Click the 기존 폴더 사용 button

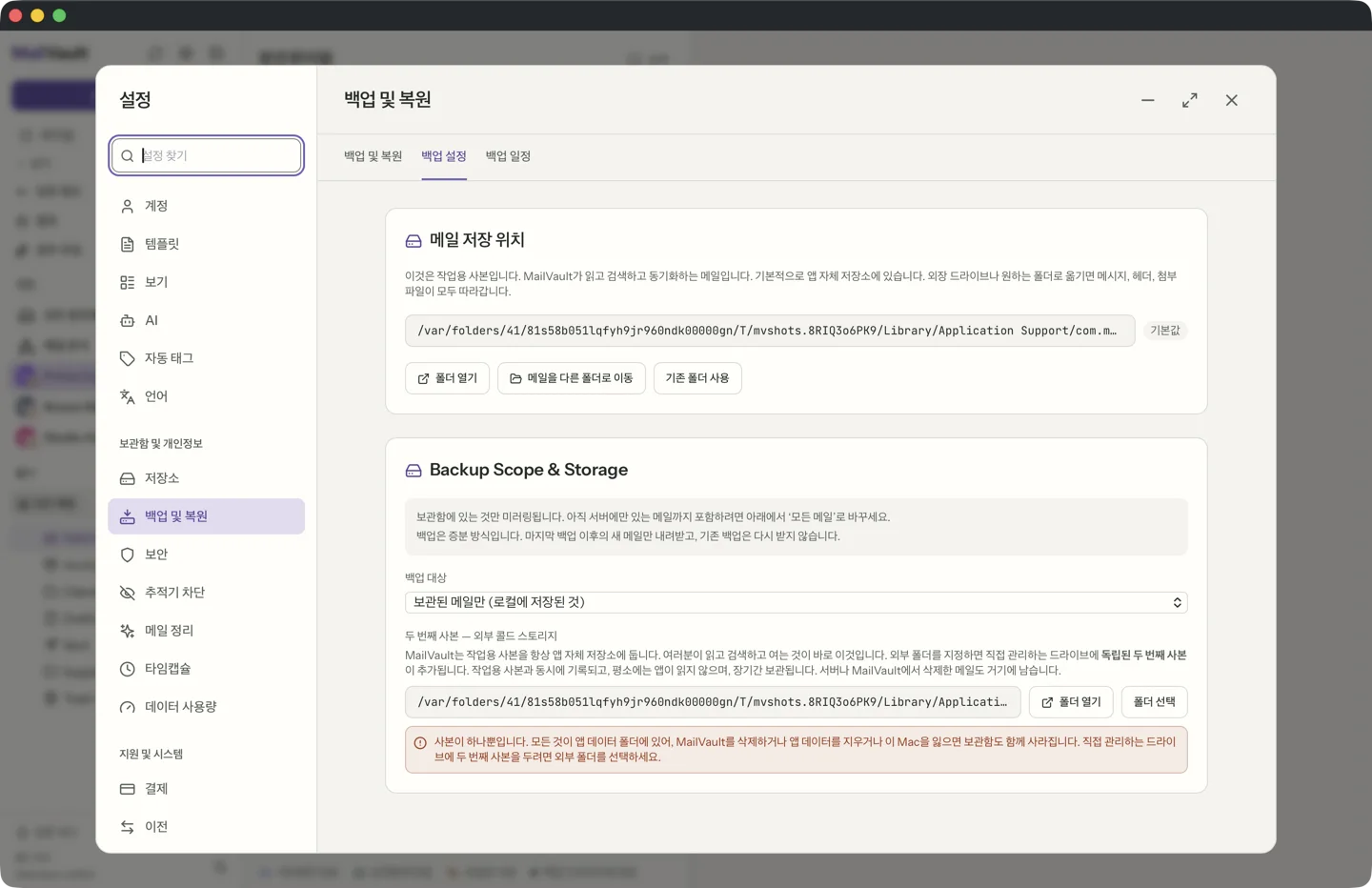point(697,378)
